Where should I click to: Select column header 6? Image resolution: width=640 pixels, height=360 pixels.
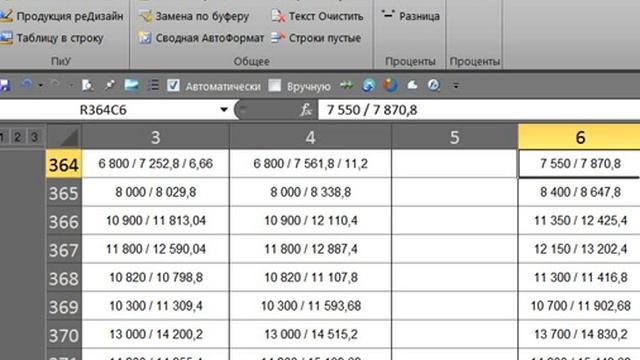(580, 137)
